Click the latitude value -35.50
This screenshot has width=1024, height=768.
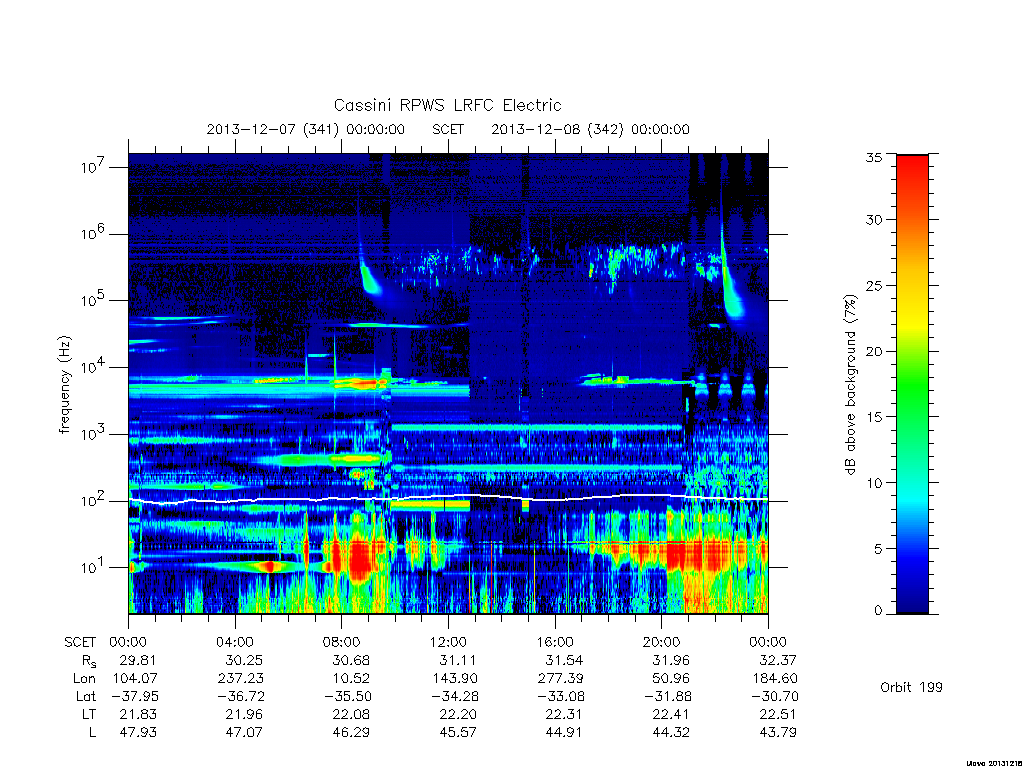pyautogui.click(x=348, y=696)
